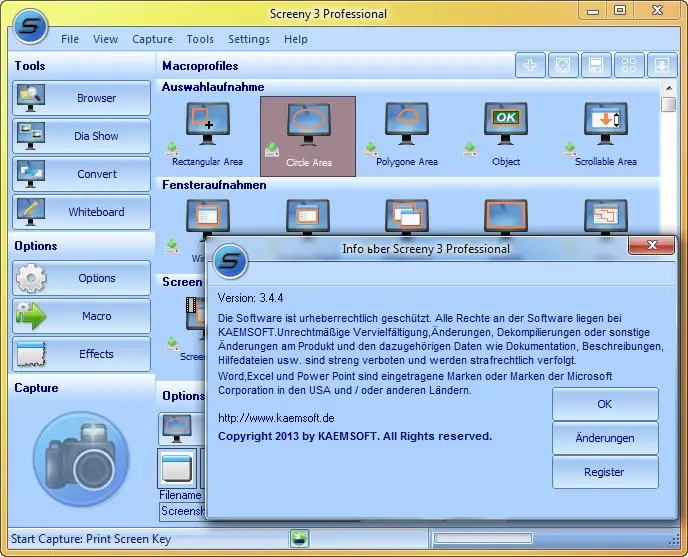Image resolution: width=688 pixels, height=557 pixels.
Task: Click green arrow beside Polygone Area
Action: [x=371, y=149]
